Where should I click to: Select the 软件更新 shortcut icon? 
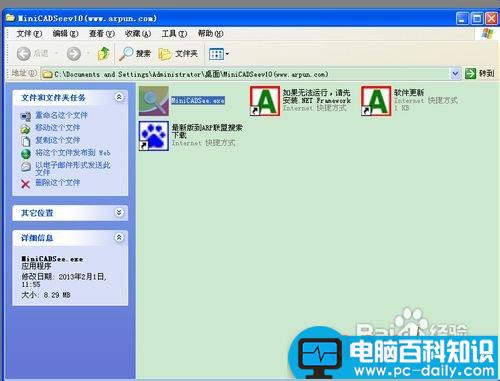coord(376,101)
